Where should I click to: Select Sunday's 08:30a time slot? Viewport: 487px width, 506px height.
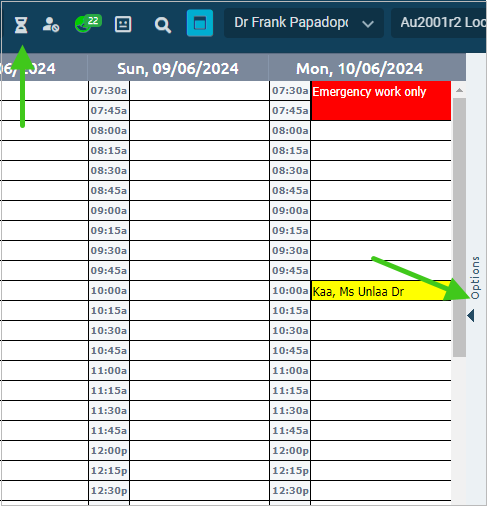(199, 171)
